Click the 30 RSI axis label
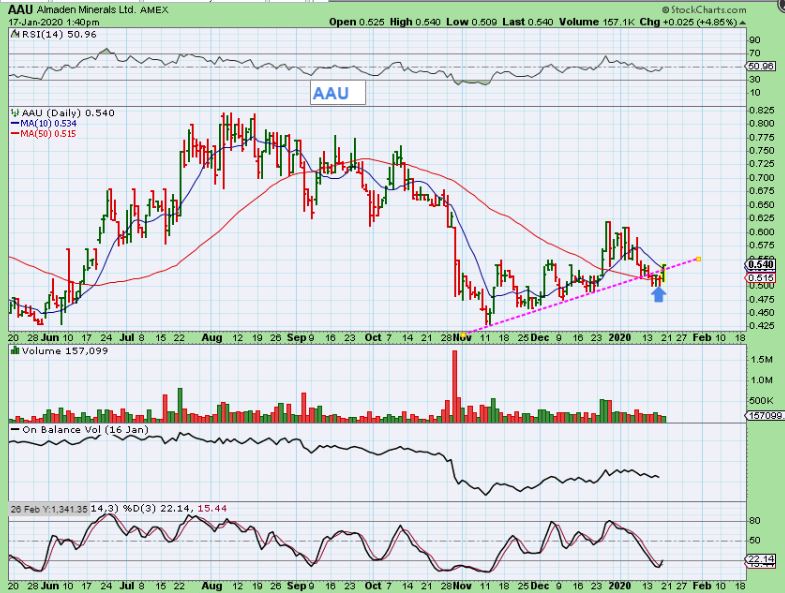This screenshot has width=785, height=593. click(754, 79)
